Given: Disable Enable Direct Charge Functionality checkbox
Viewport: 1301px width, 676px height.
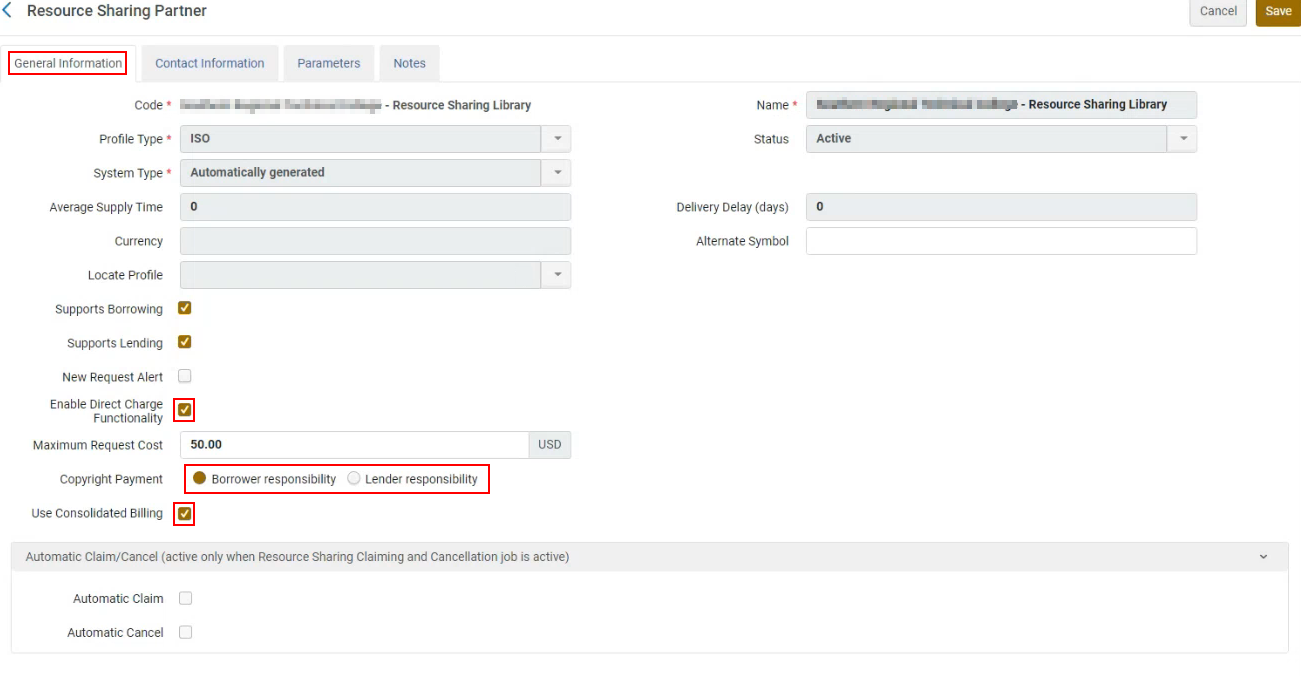Looking at the screenshot, I should pos(184,410).
